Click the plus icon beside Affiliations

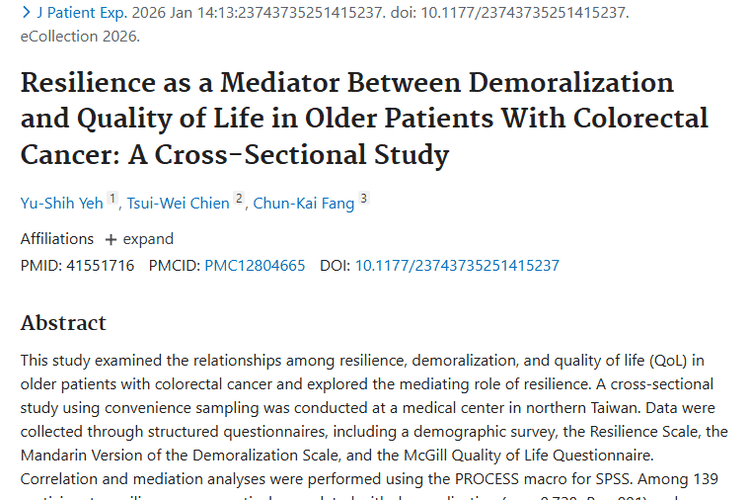click(x=110, y=240)
